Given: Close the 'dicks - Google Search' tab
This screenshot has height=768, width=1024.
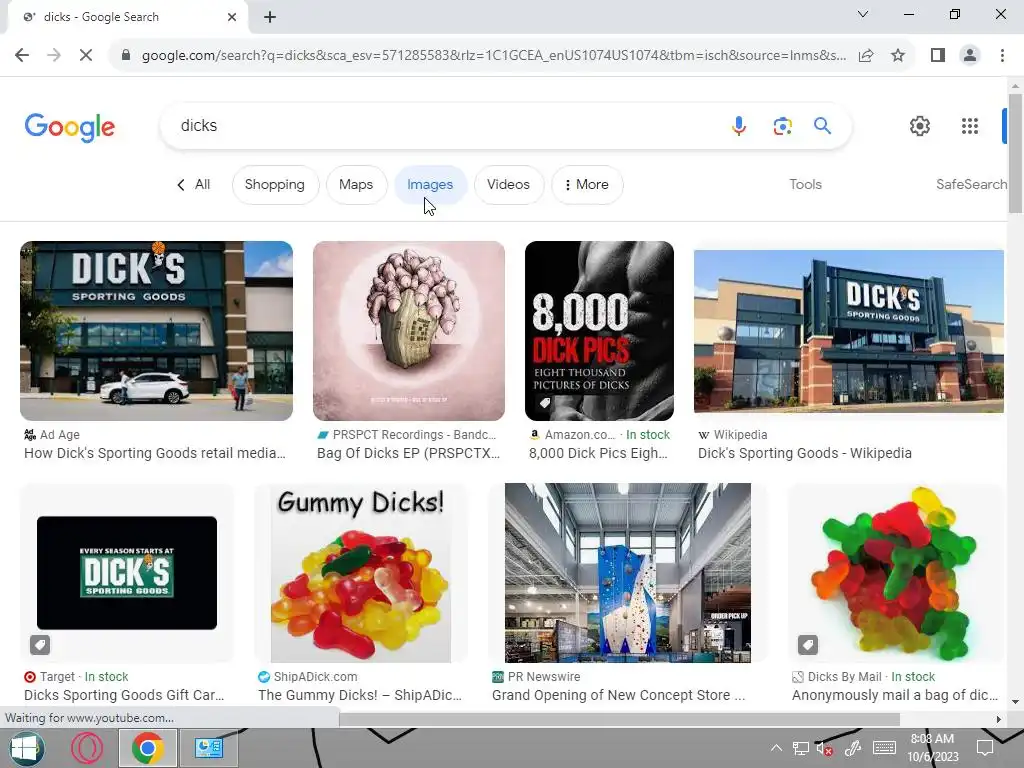Looking at the screenshot, I should (x=232, y=17).
